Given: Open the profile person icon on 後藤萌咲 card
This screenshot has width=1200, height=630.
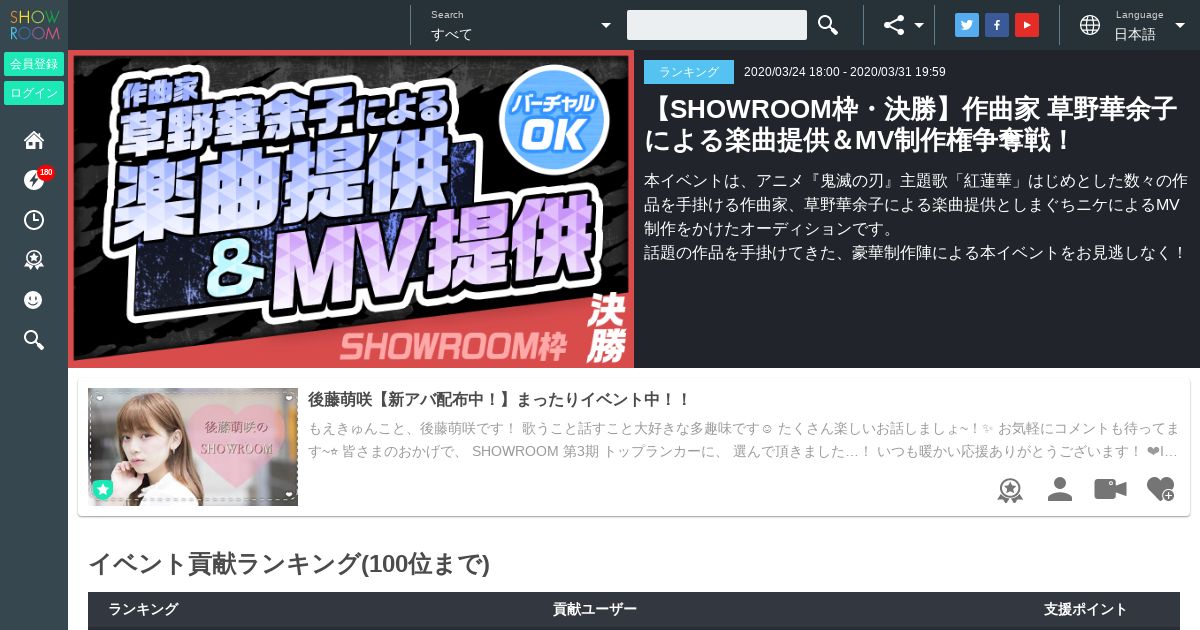Looking at the screenshot, I should [1060, 489].
